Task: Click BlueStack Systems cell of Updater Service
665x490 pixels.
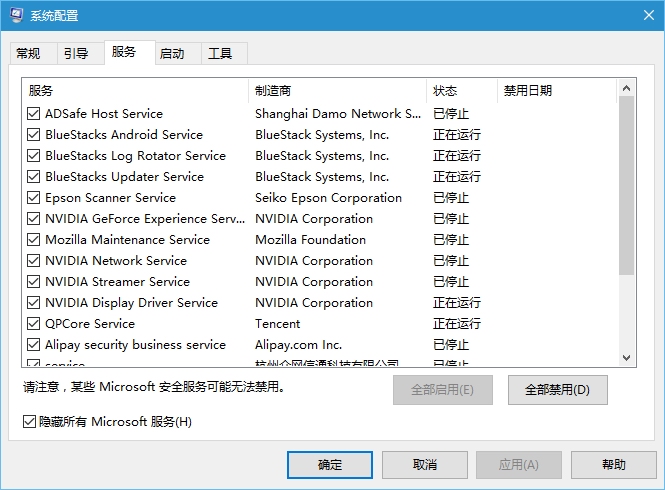Action: [x=322, y=176]
